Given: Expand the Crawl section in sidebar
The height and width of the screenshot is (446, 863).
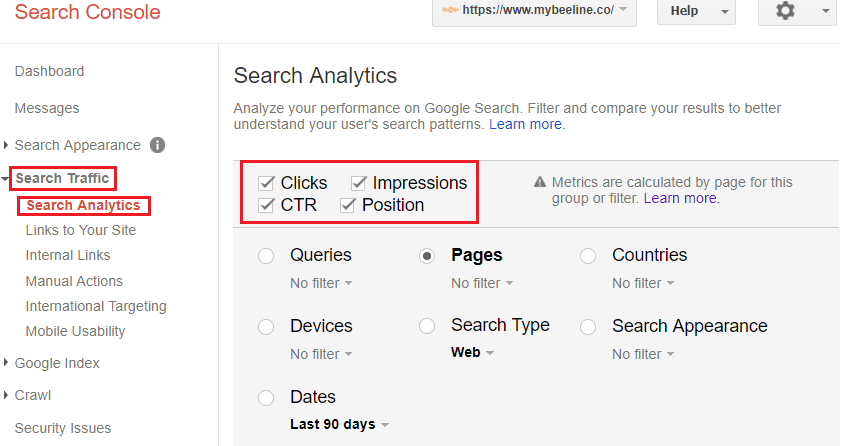Looking at the screenshot, I should (32, 395).
